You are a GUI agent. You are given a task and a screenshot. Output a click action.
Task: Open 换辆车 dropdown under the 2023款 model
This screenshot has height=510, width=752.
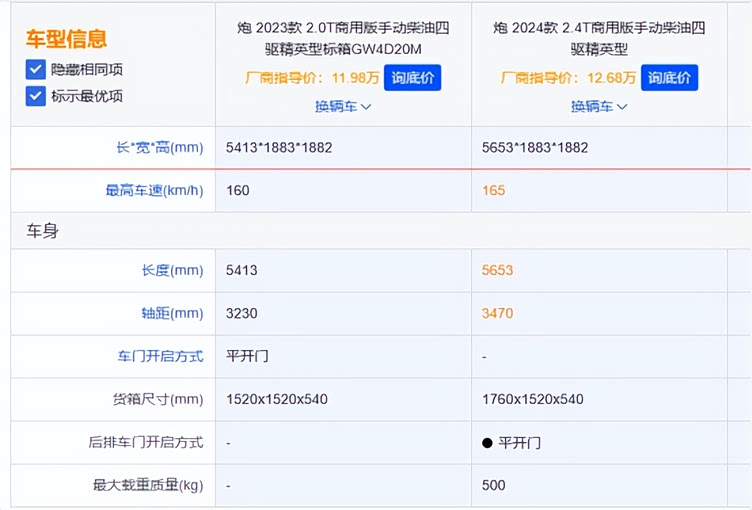point(343,106)
